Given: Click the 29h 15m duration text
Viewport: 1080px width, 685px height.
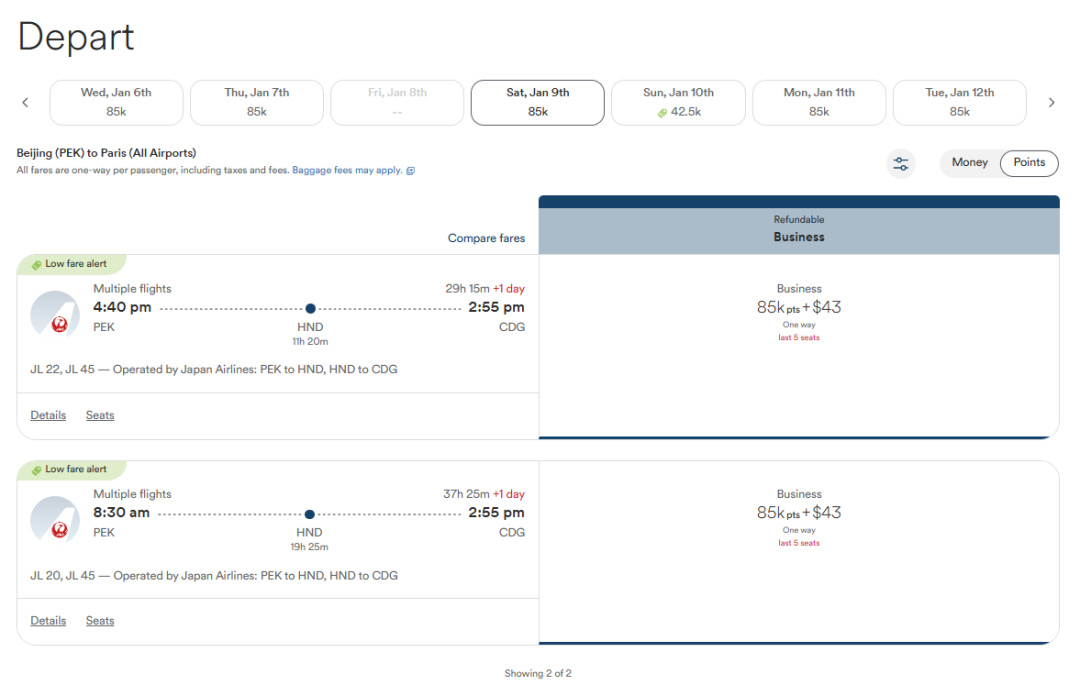Looking at the screenshot, I should (467, 288).
